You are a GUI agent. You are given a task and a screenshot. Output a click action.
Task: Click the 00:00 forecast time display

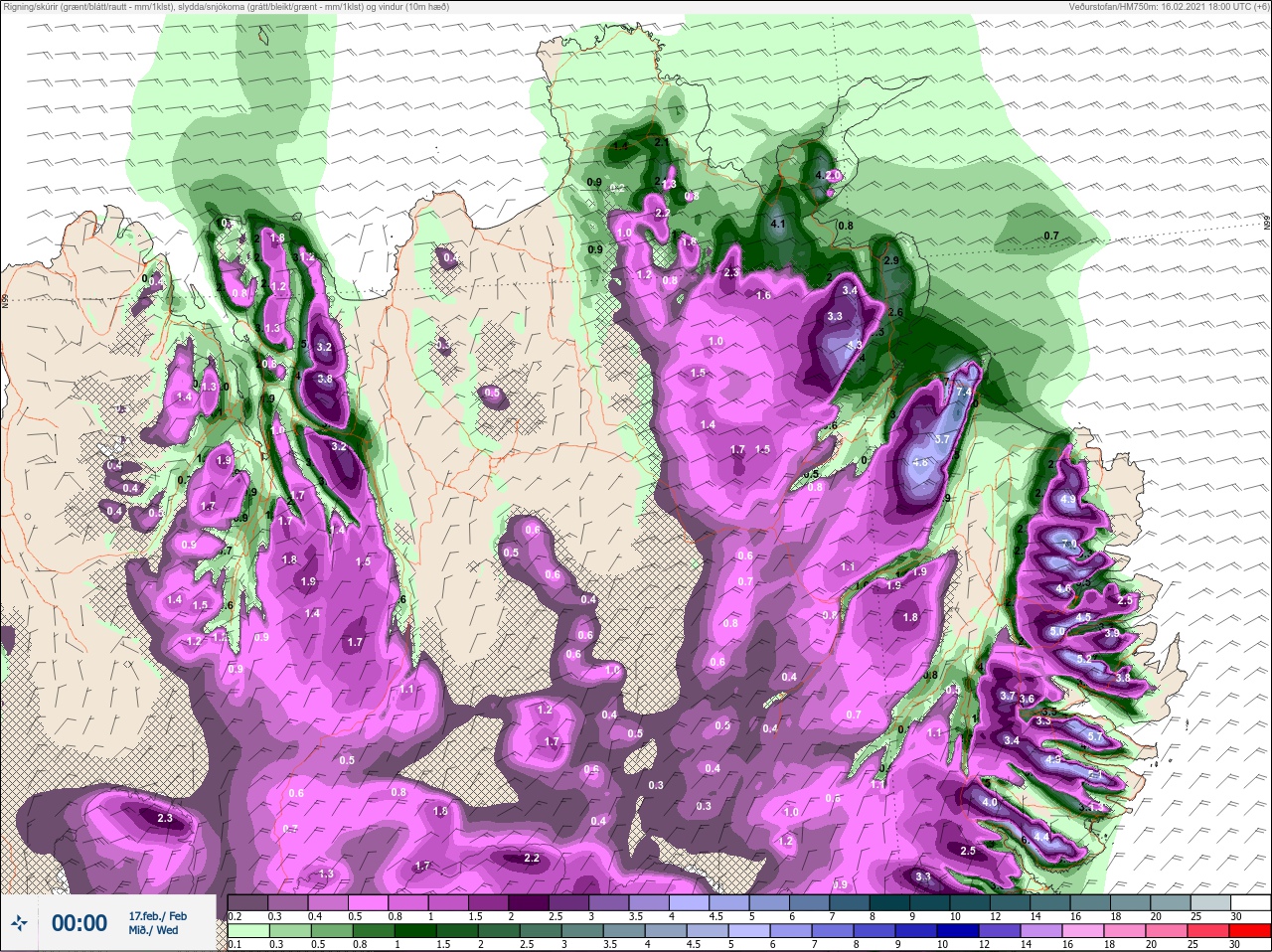(x=79, y=923)
